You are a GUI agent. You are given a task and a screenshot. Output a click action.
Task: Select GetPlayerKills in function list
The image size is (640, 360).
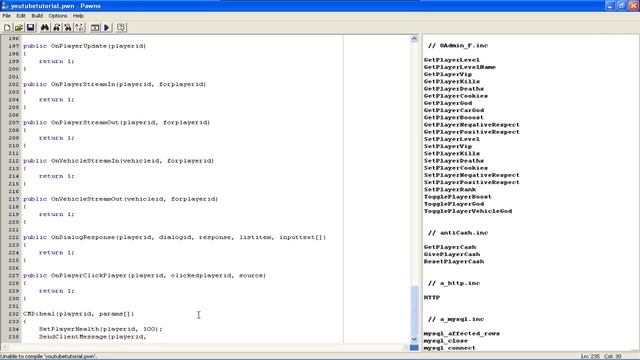point(451,82)
